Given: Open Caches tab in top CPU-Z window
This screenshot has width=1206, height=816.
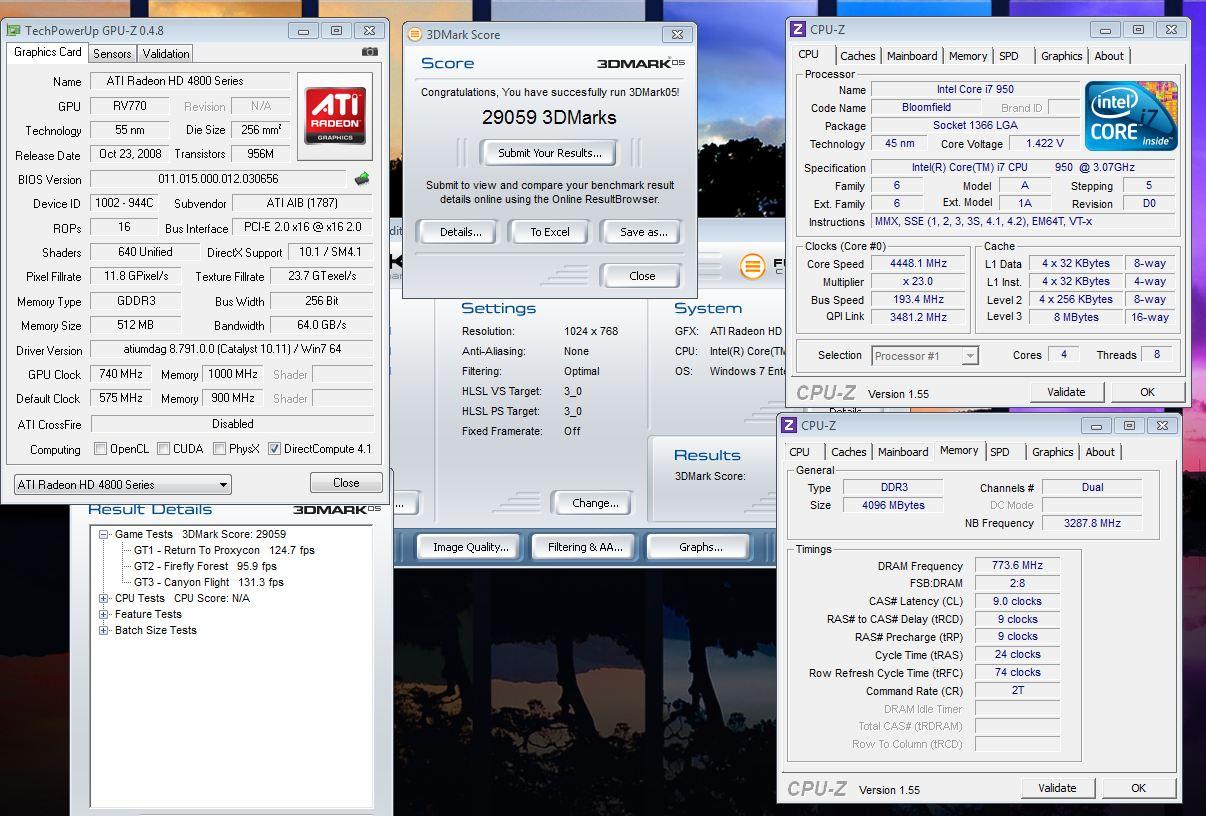Looking at the screenshot, I should click(x=857, y=56).
